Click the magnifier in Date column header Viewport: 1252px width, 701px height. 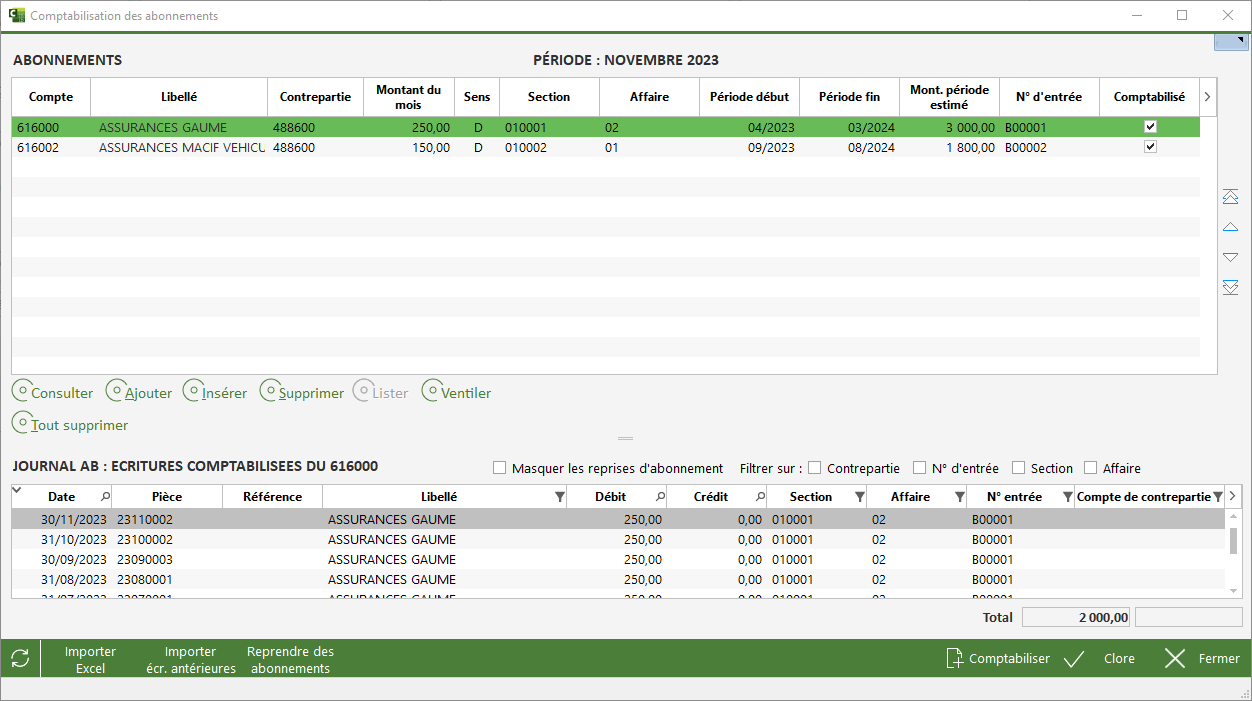[x=105, y=497]
